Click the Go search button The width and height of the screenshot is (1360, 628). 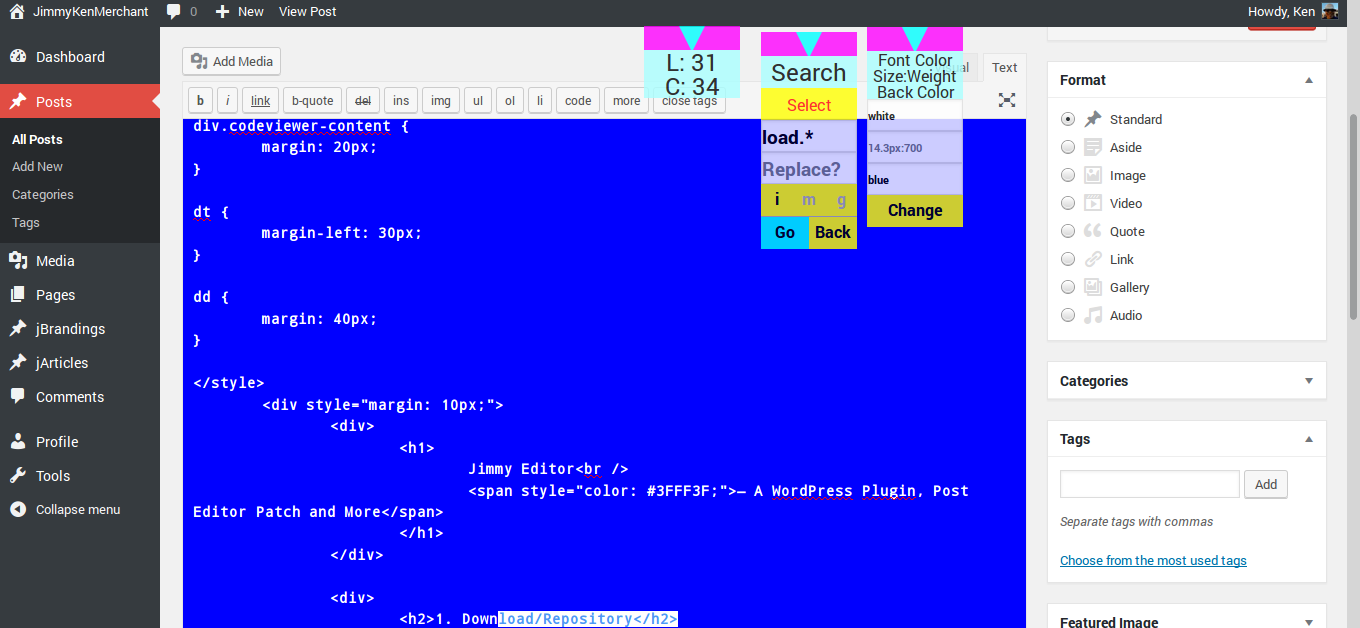click(785, 233)
